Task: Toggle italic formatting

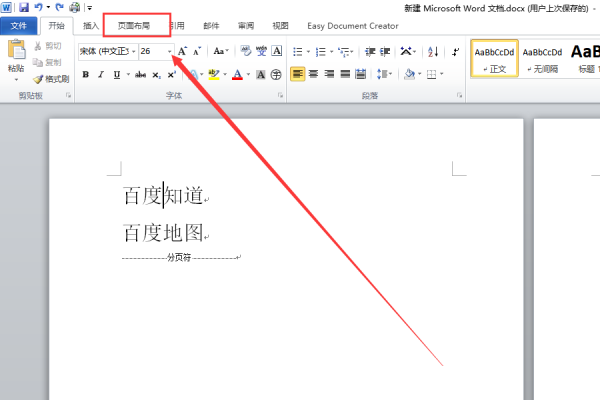Action: [x=101, y=74]
